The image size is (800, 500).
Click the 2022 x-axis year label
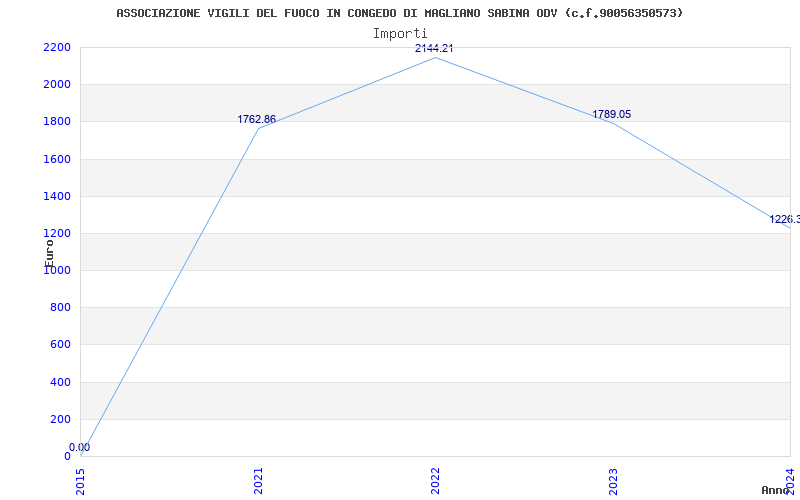pos(435,481)
